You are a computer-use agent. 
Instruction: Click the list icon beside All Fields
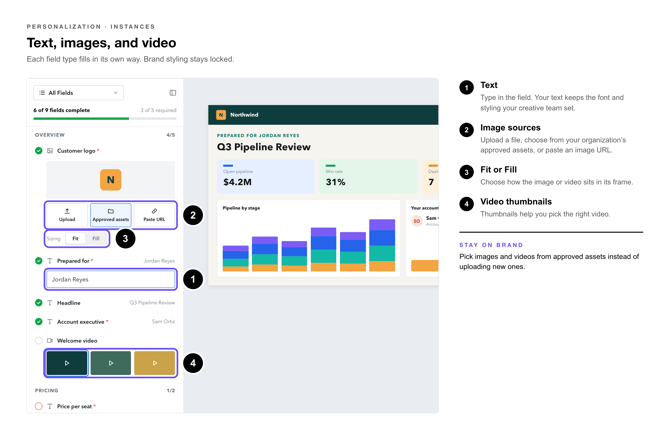[42, 93]
